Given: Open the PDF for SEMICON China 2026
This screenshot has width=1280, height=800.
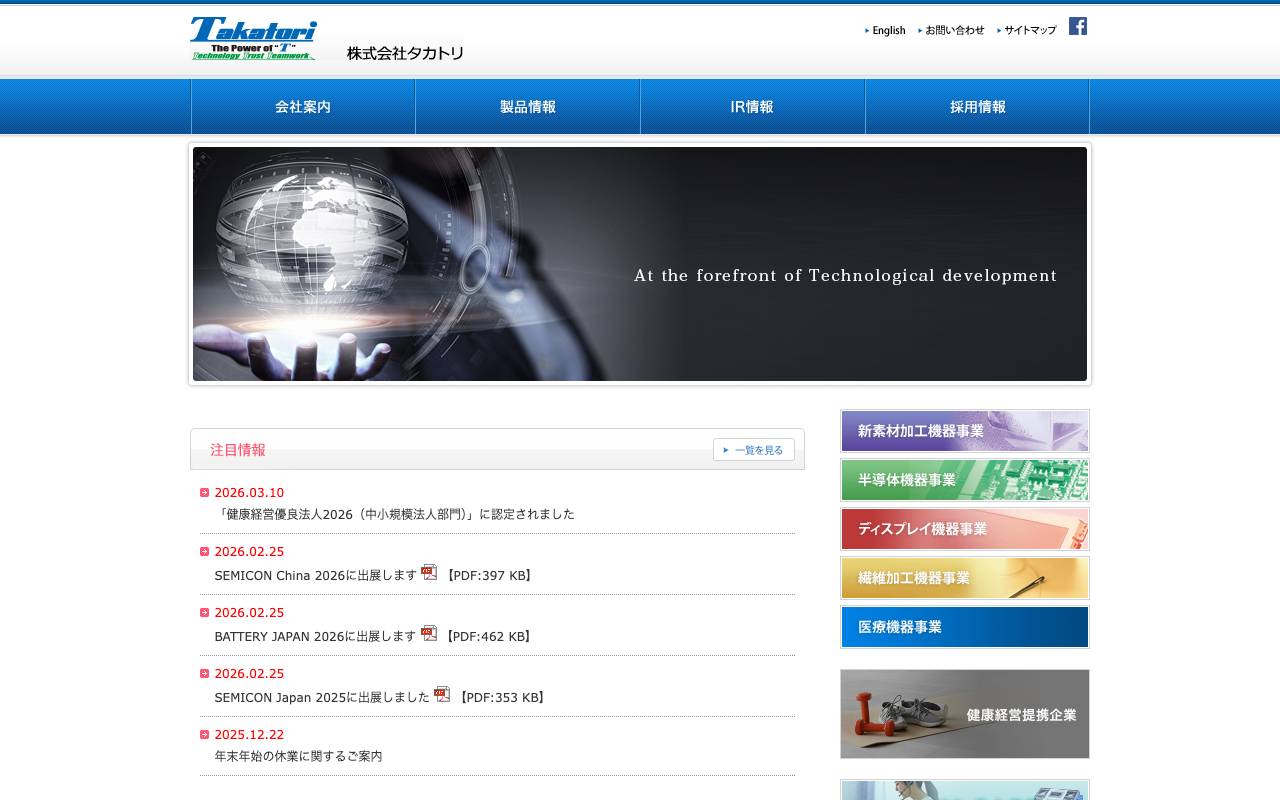Looking at the screenshot, I should tap(429, 572).
